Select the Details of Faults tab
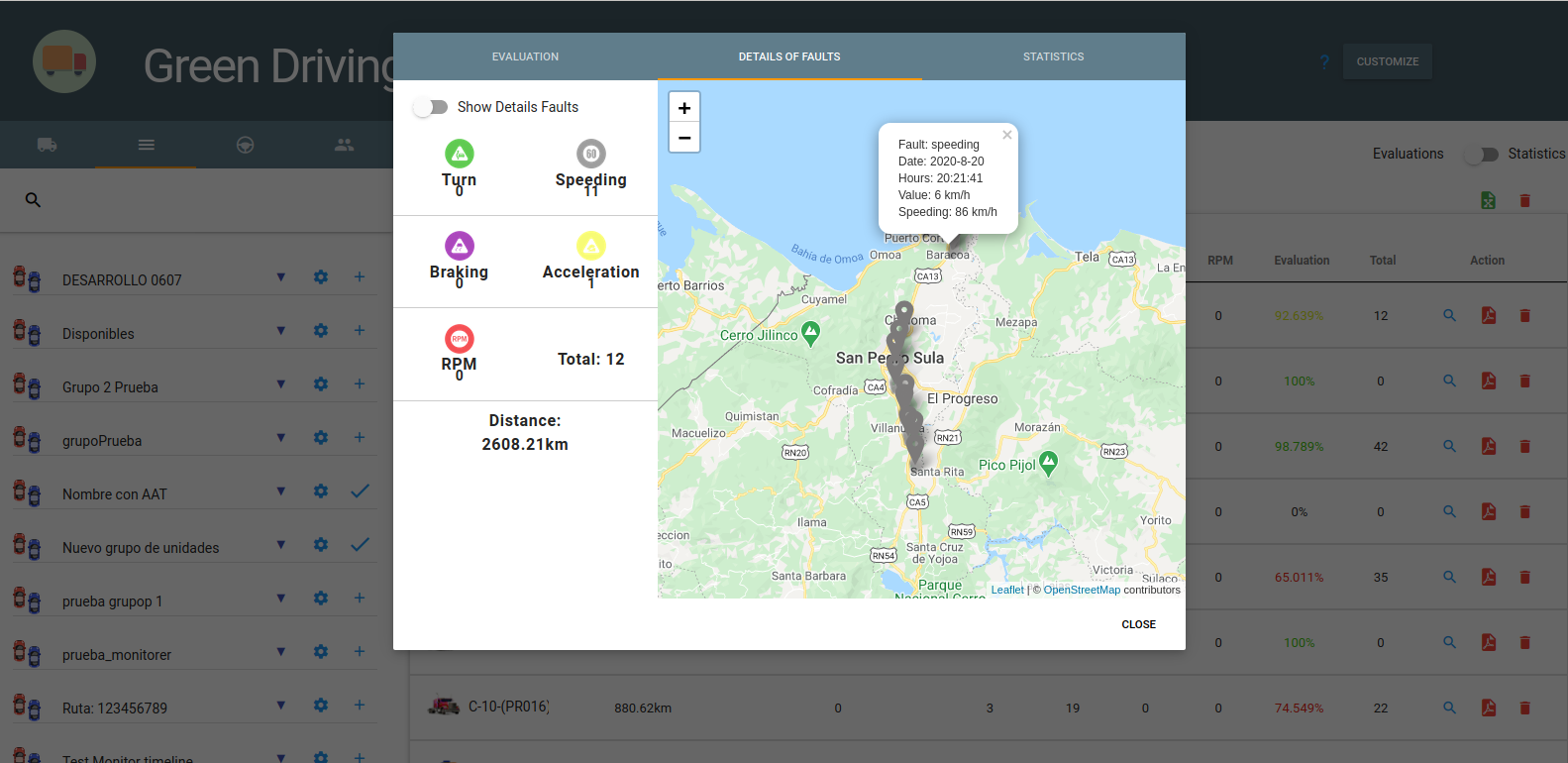 [x=789, y=56]
